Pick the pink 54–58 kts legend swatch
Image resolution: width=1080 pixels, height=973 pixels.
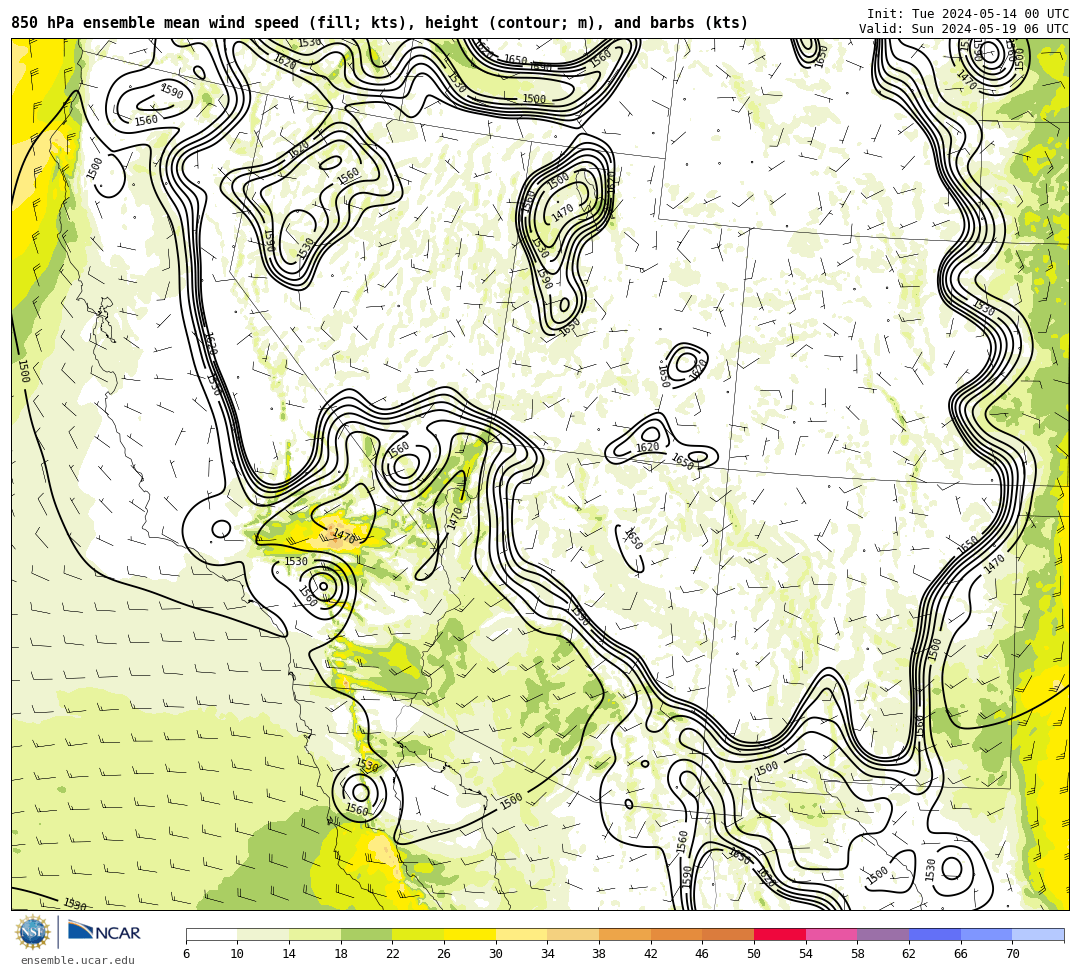(831, 934)
